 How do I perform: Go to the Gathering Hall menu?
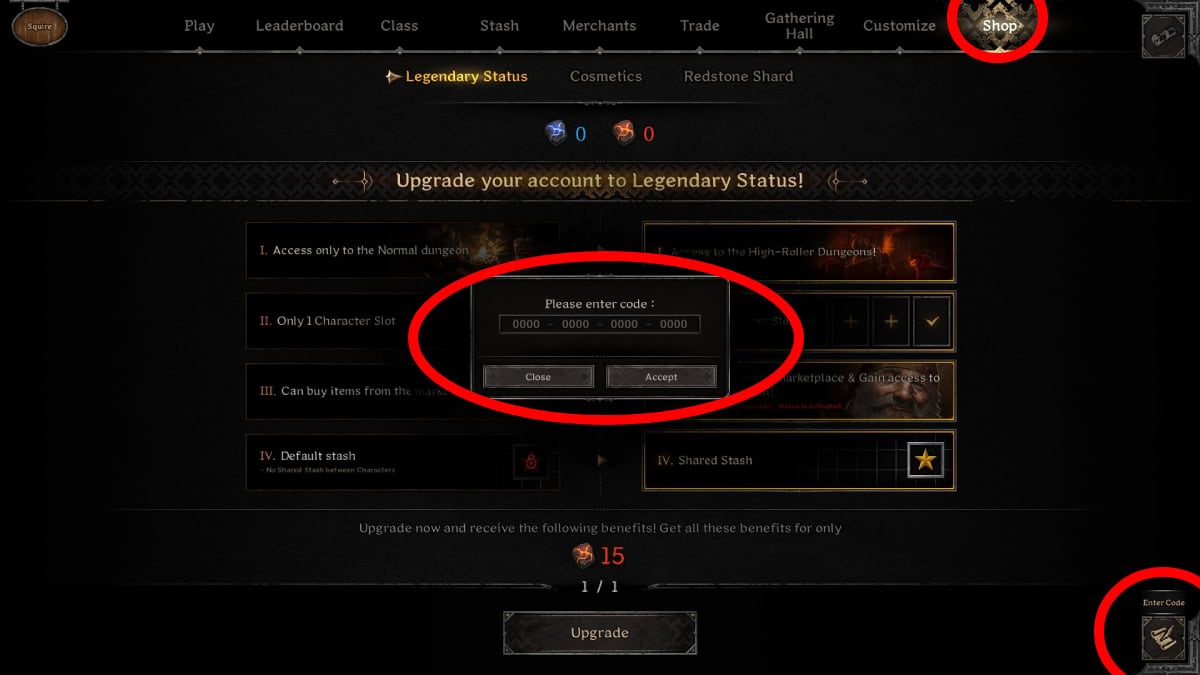tap(799, 26)
